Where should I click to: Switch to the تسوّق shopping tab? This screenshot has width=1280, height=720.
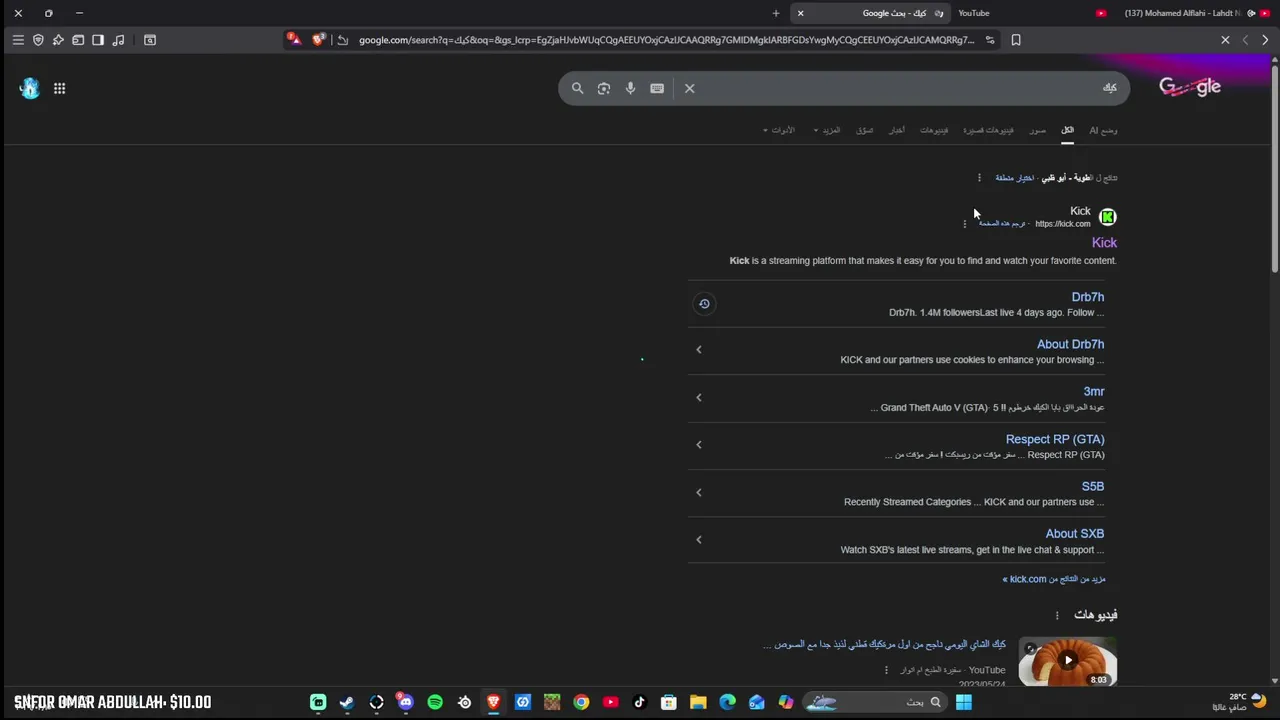click(865, 130)
